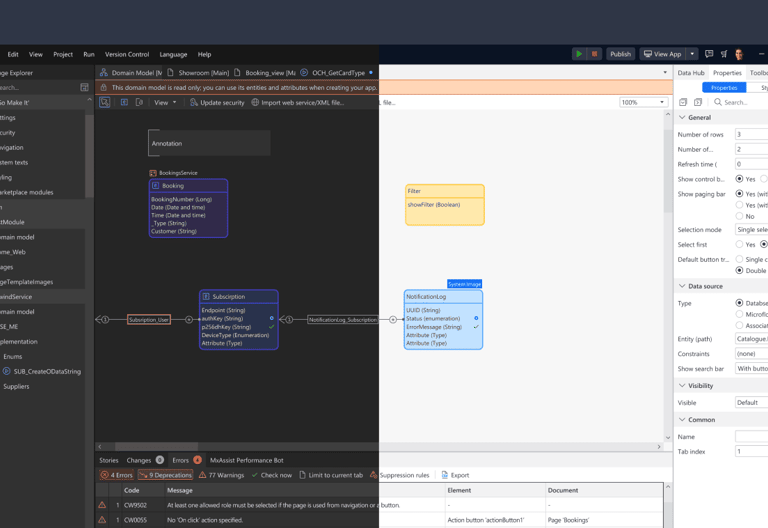The height and width of the screenshot is (528, 768).
Task: Click the Domain Model tab icon
Action: (x=104, y=72)
